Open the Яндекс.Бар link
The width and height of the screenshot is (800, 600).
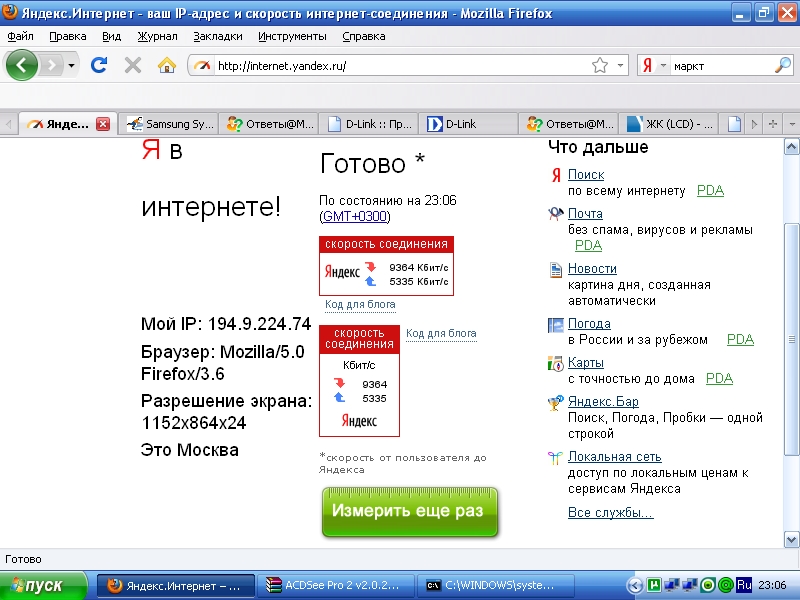[603, 402]
